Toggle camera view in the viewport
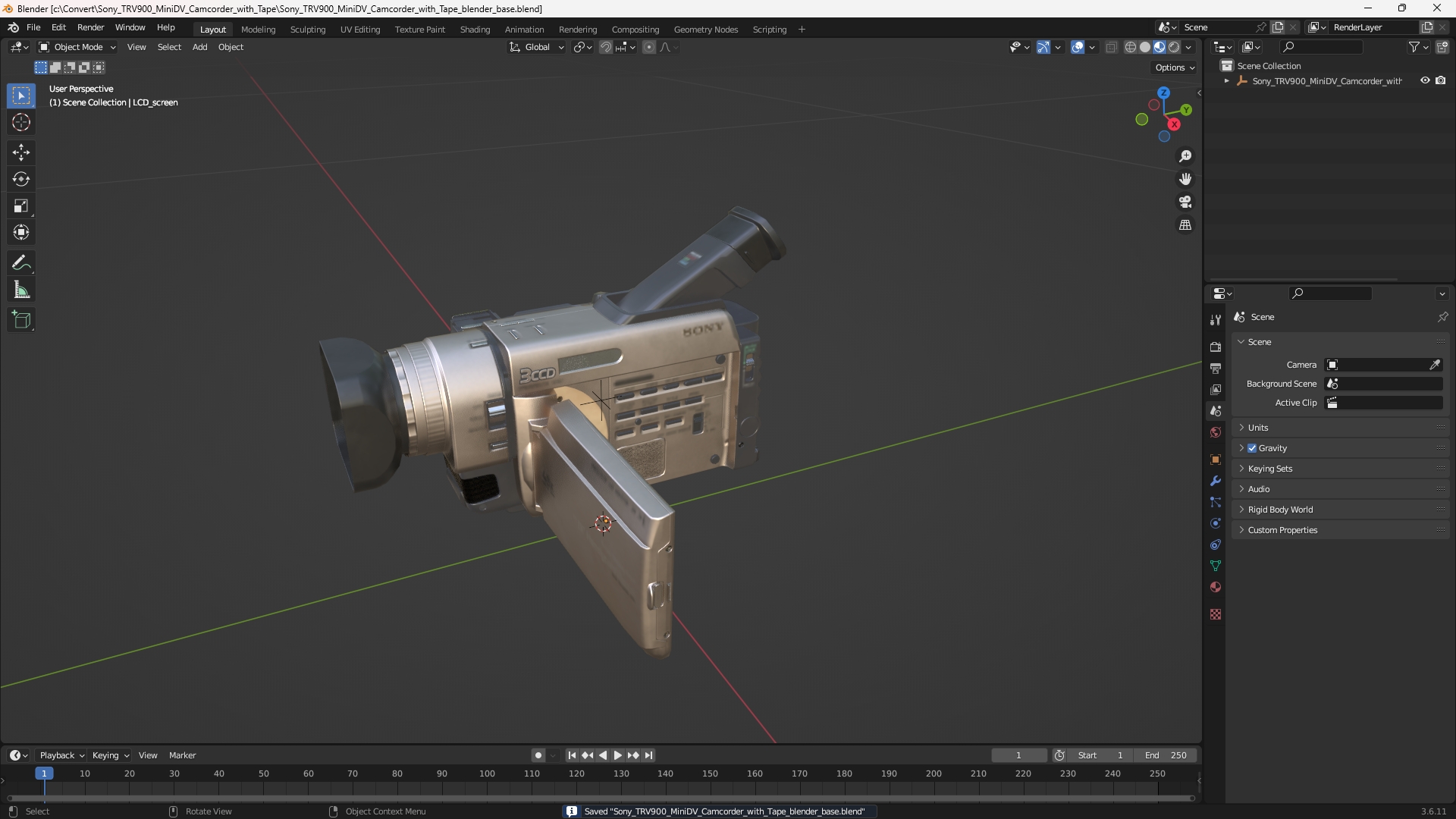 point(1185,202)
